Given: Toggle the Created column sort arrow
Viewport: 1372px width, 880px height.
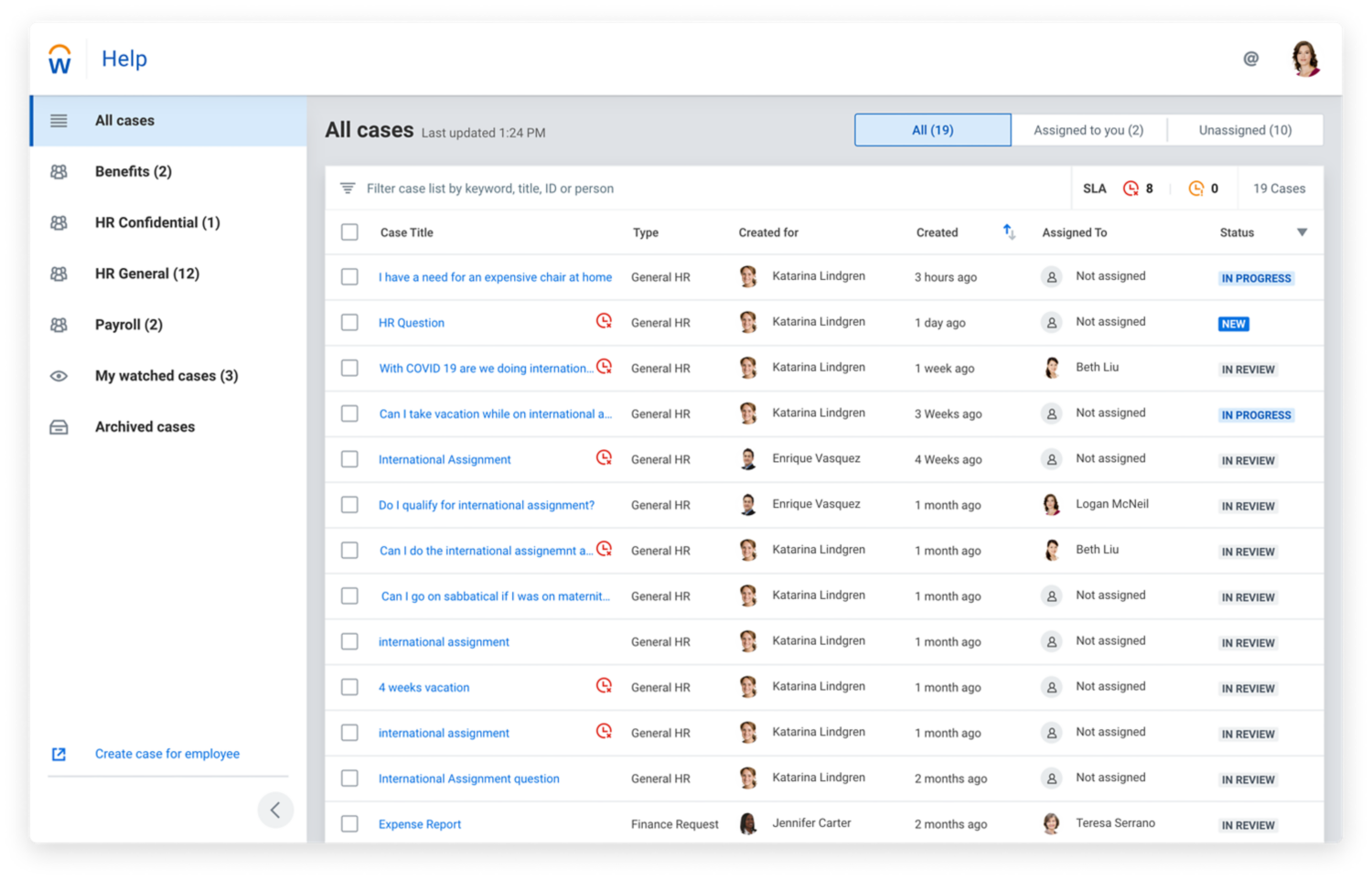Looking at the screenshot, I should (x=1009, y=231).
